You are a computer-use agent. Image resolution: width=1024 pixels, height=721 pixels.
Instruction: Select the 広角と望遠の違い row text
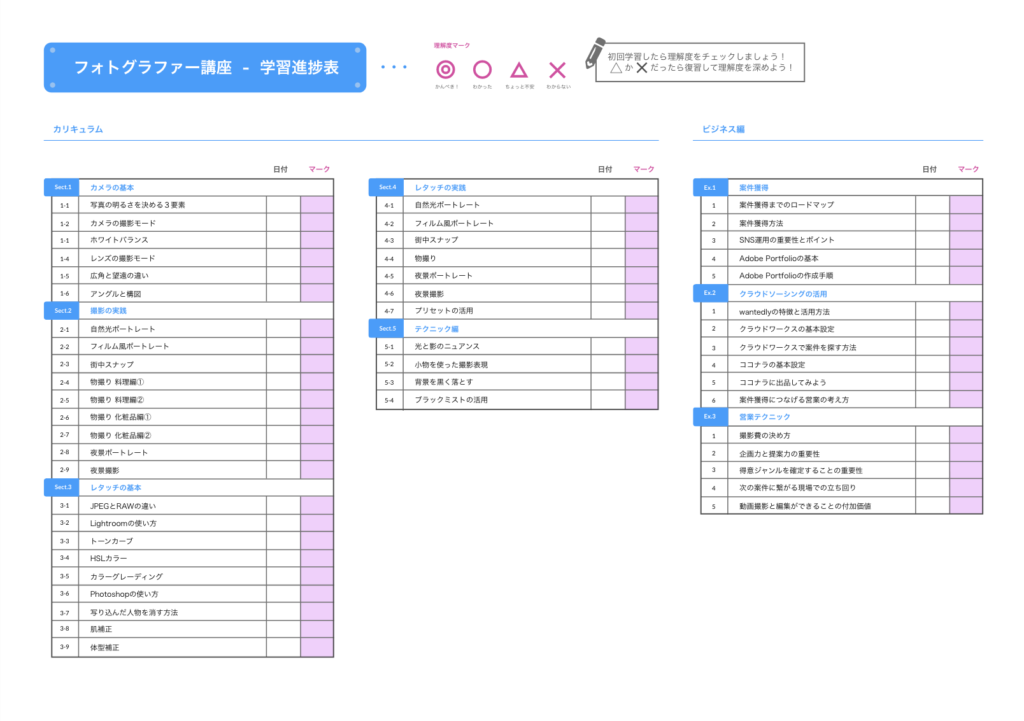[x=120, y=276]
